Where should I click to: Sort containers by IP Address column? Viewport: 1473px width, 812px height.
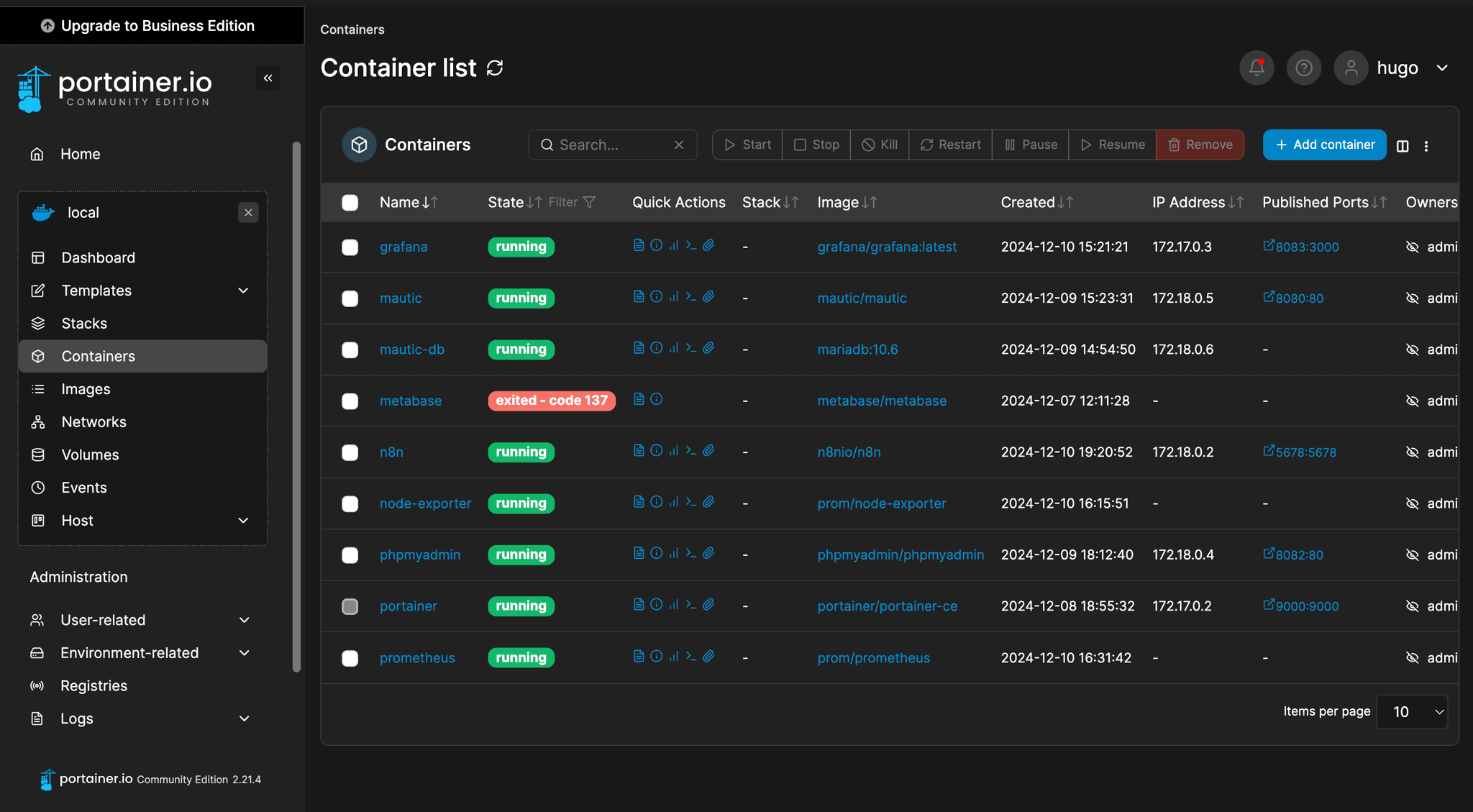click(x=1198, y=202)
